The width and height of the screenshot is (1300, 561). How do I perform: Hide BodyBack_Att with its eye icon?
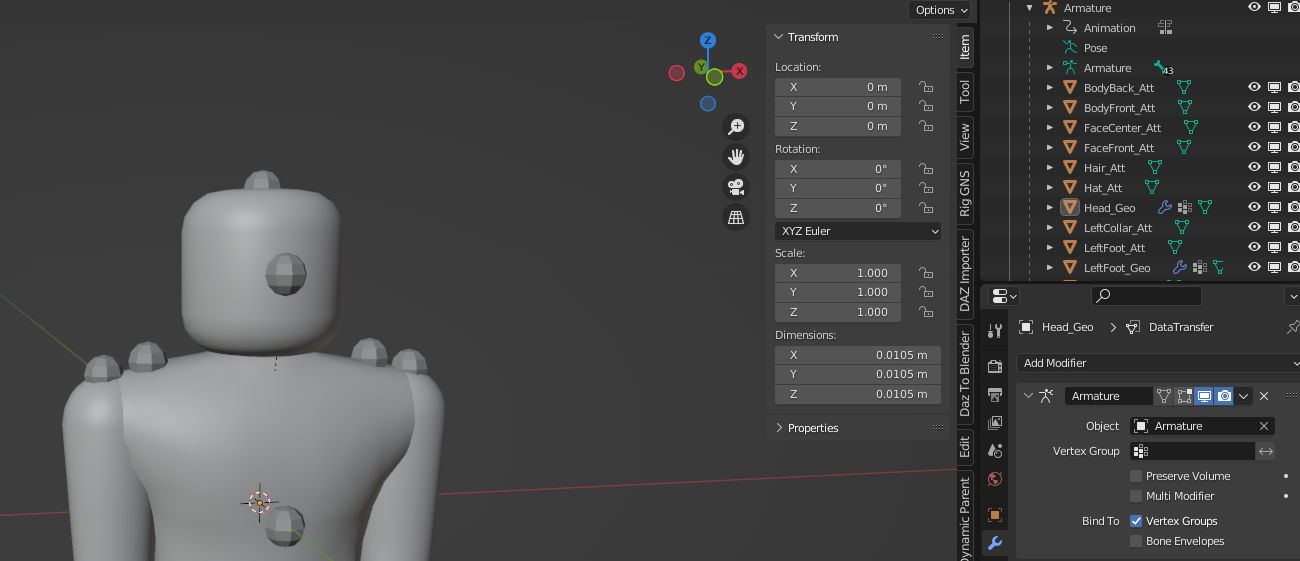pyautogui.click(x=1254, y=88)
